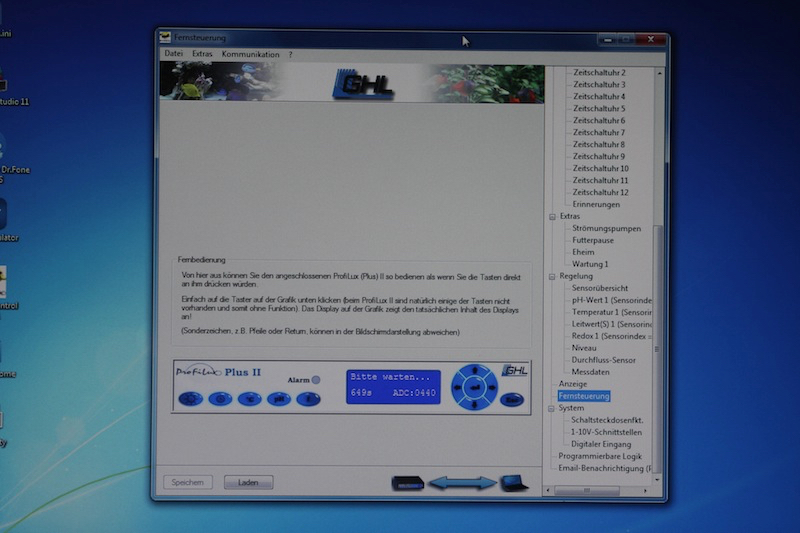Collapse the Regelung tree node
The width and height of the screenshot is (800, 533).
552,276
